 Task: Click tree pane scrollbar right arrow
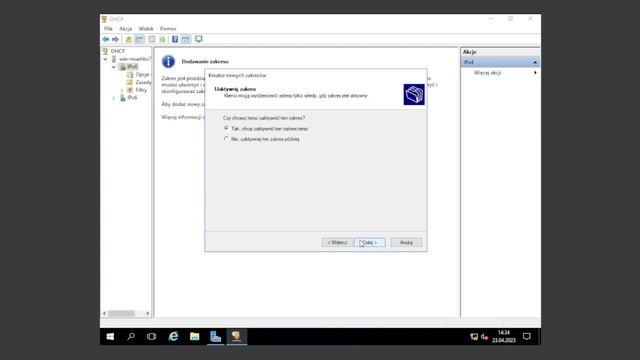point(147,313)
